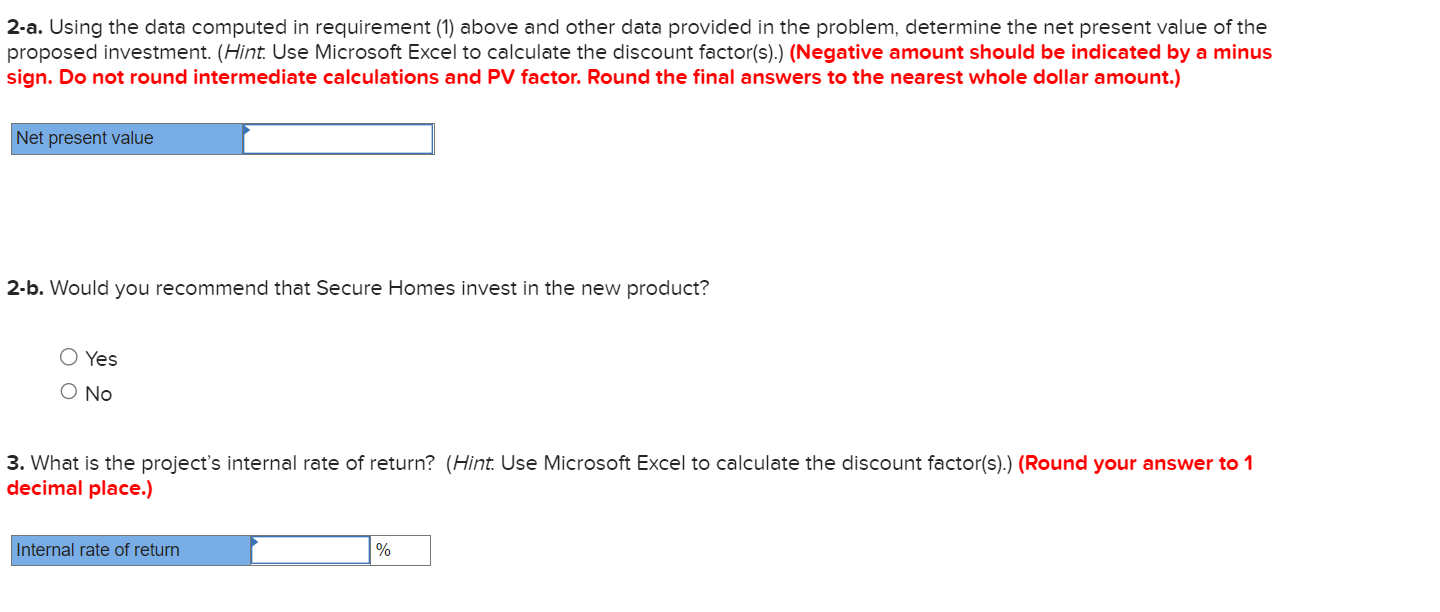Click the blue triangle marker in Internal rate field

(x=255, y=541)
